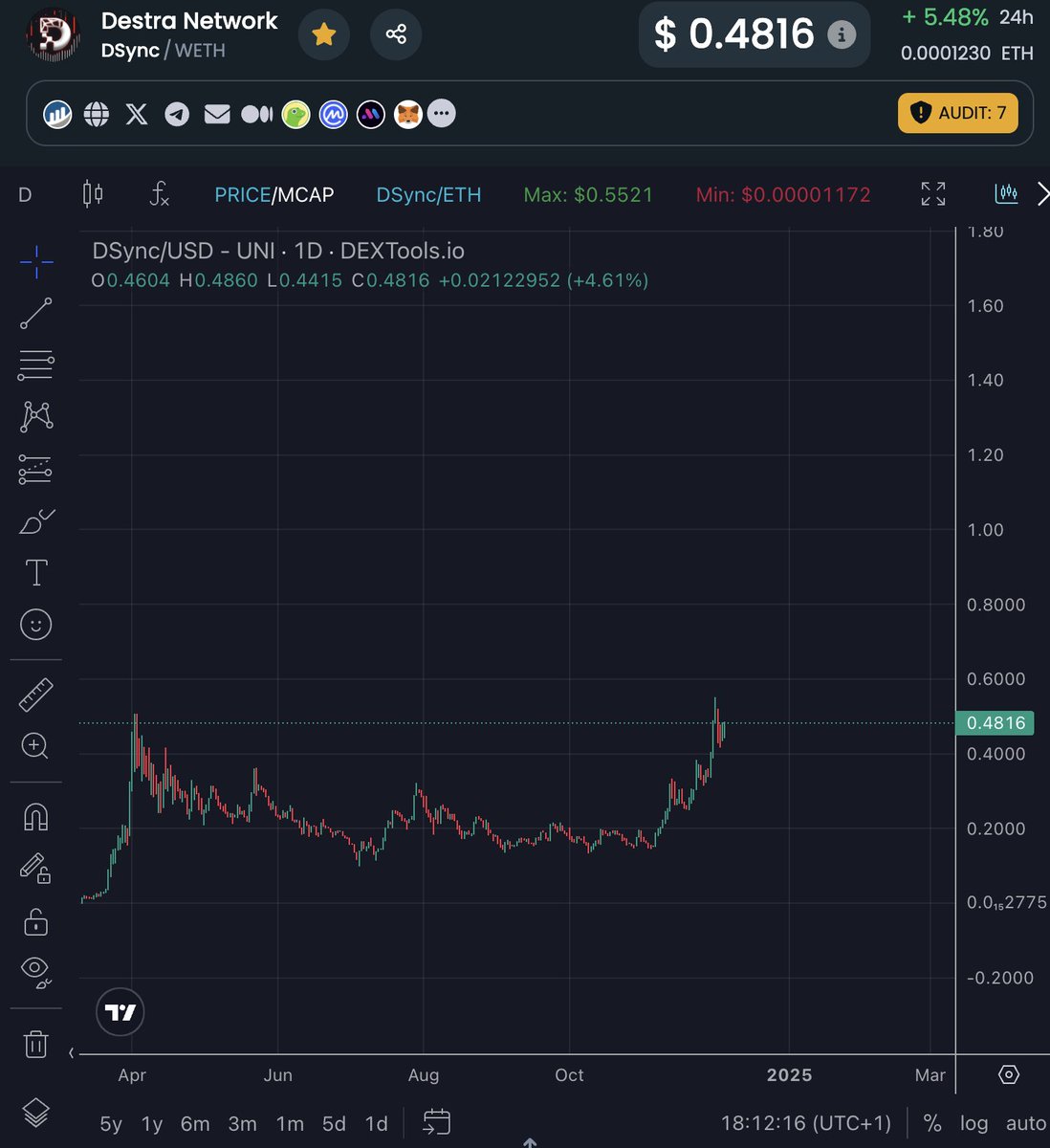Open the object tree layers icon

tap(36, 1113)
